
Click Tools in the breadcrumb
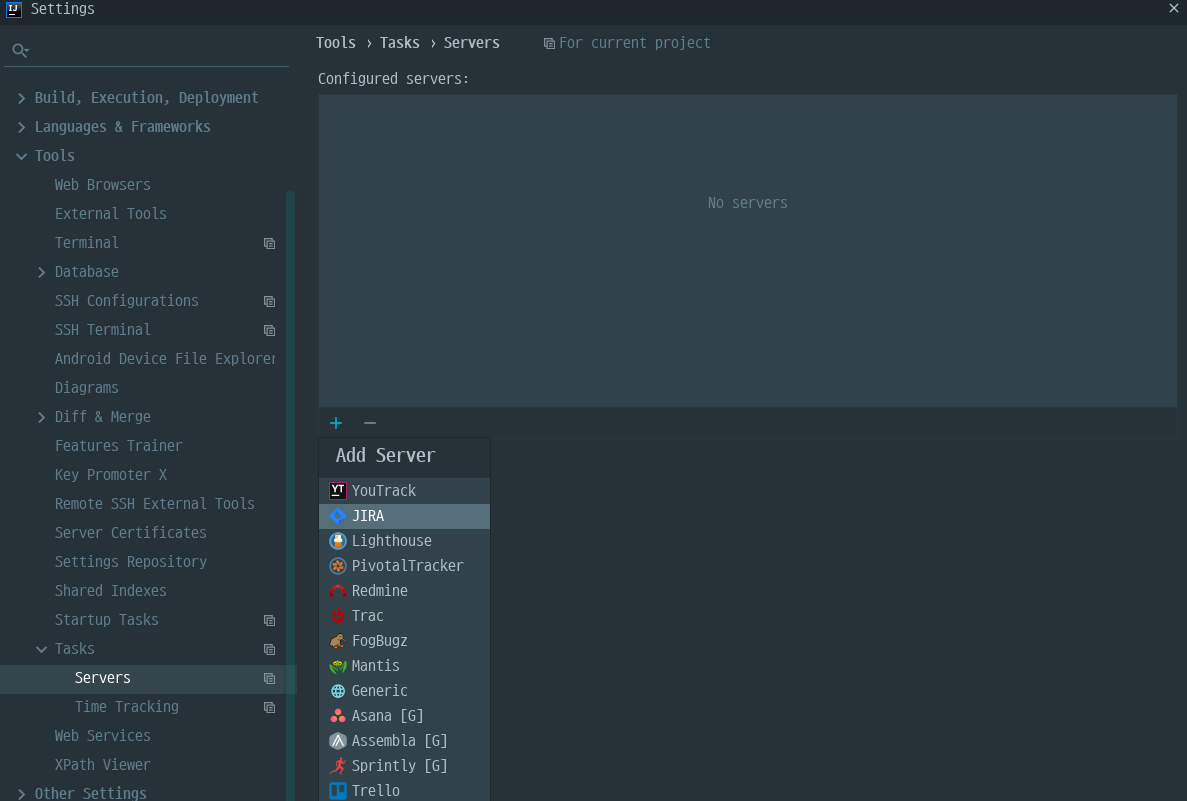(x=335, y=42)
